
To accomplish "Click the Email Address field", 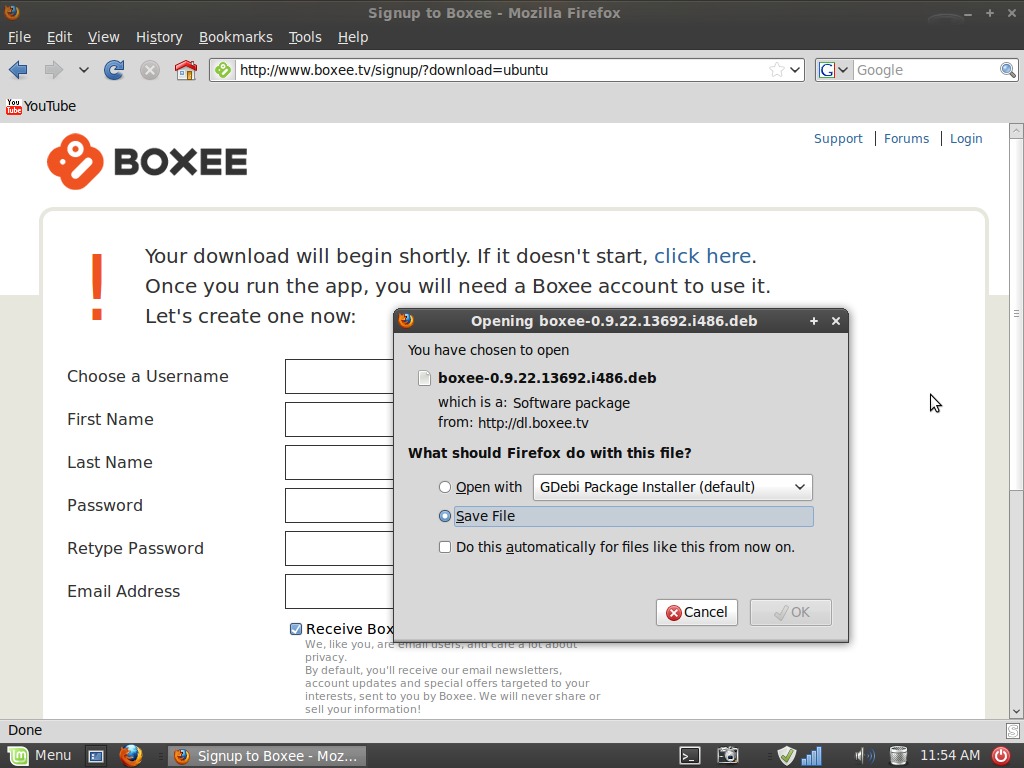I will pos(340,592).
